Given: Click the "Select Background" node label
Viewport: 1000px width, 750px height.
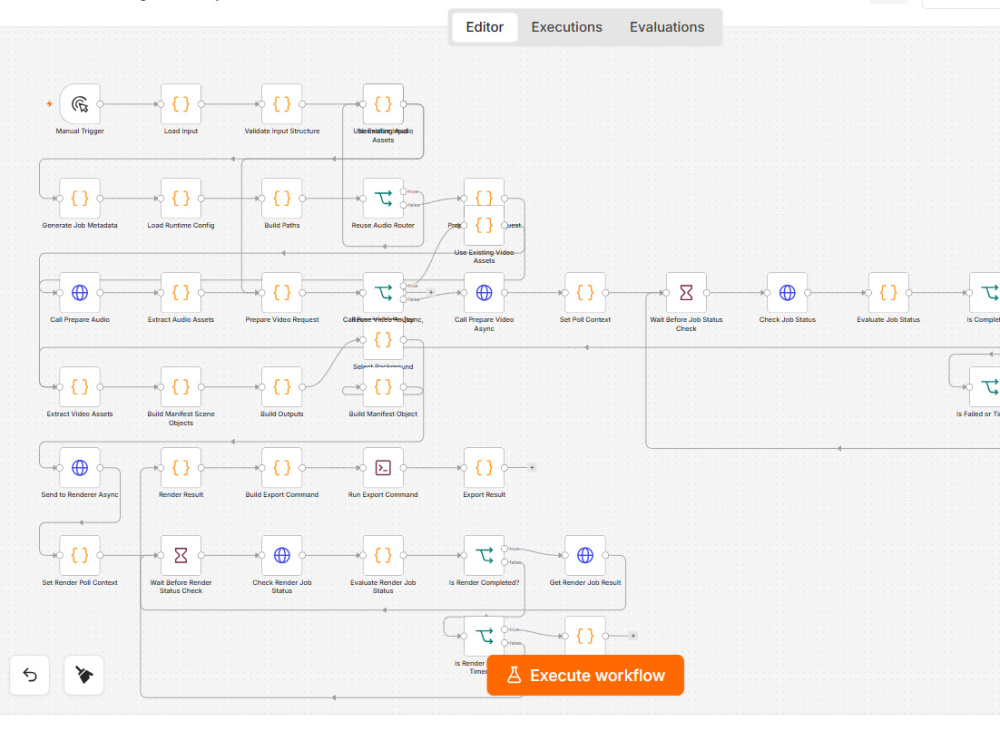Looking at the screenshot, I should [383, 367].
